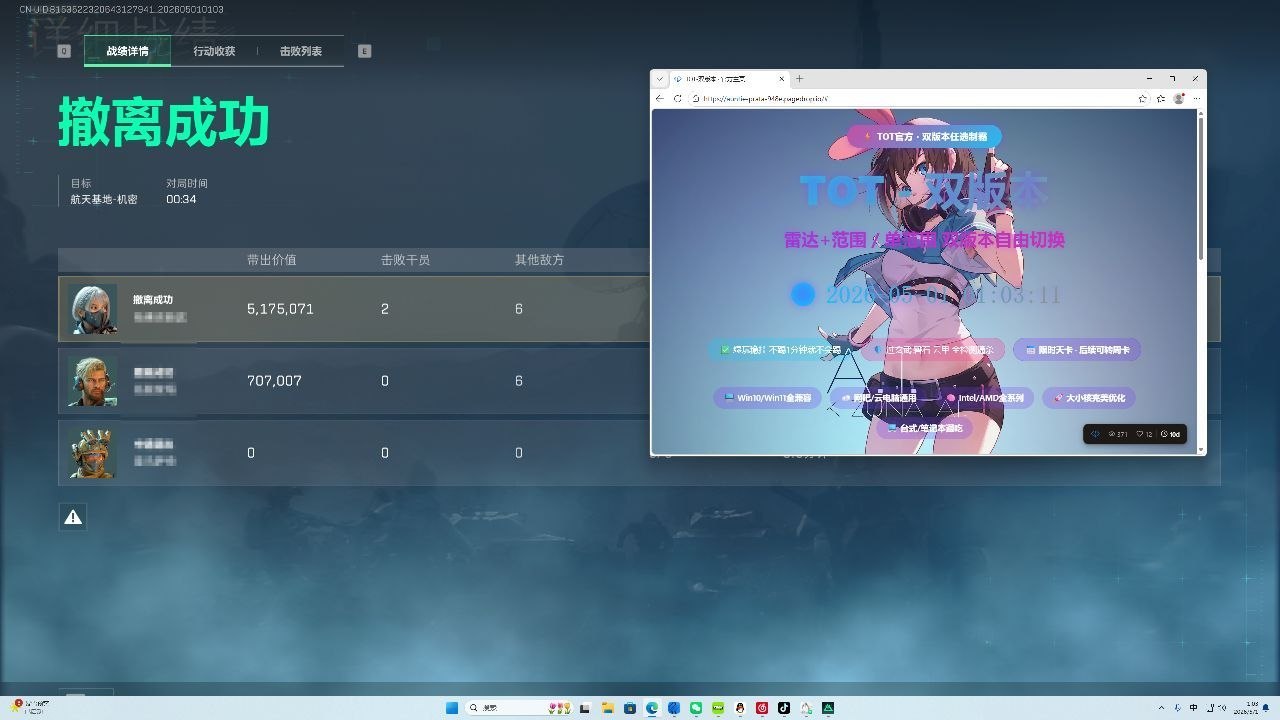Click the heart likes counter 12

point(1144,434)
